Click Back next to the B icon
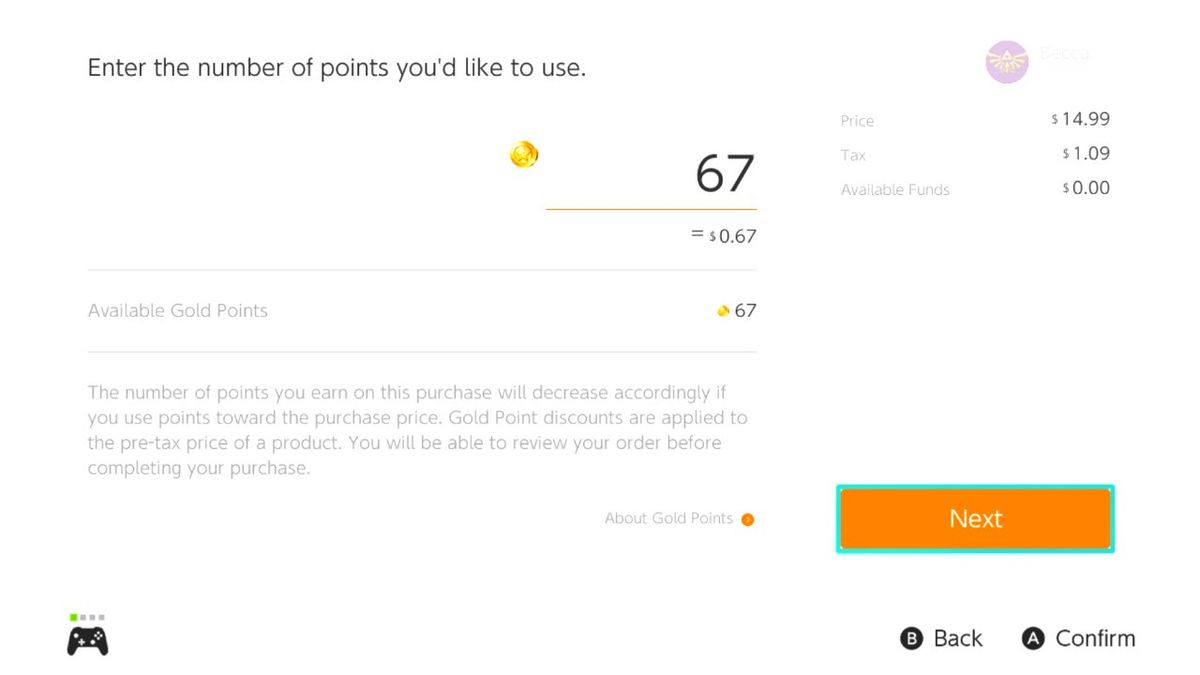 (957, 638)
